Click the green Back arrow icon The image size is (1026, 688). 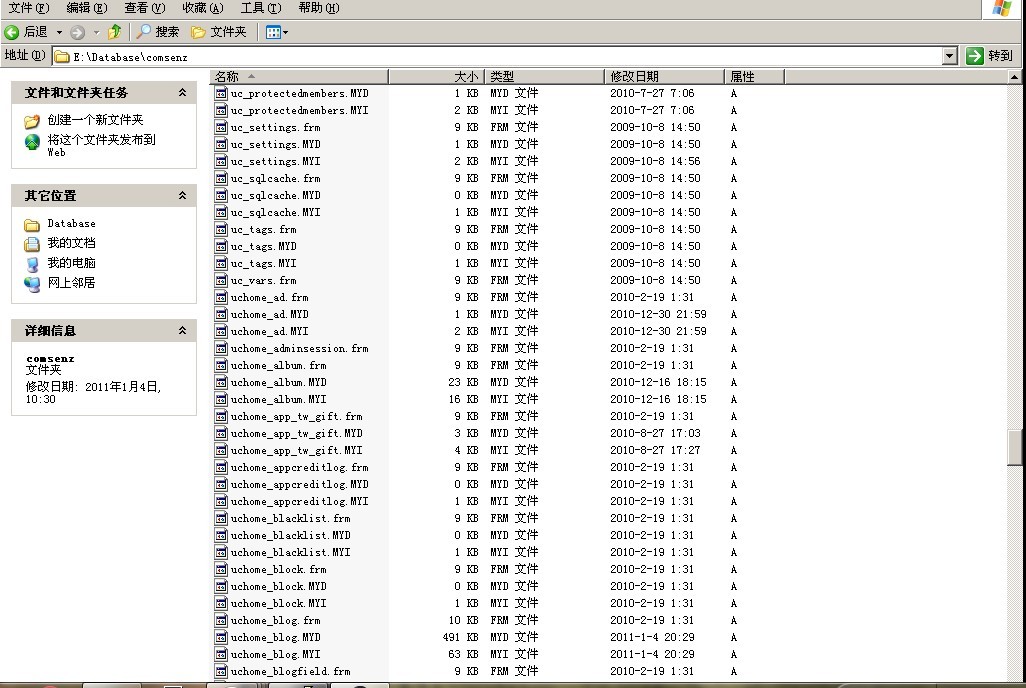click(11, 31)
